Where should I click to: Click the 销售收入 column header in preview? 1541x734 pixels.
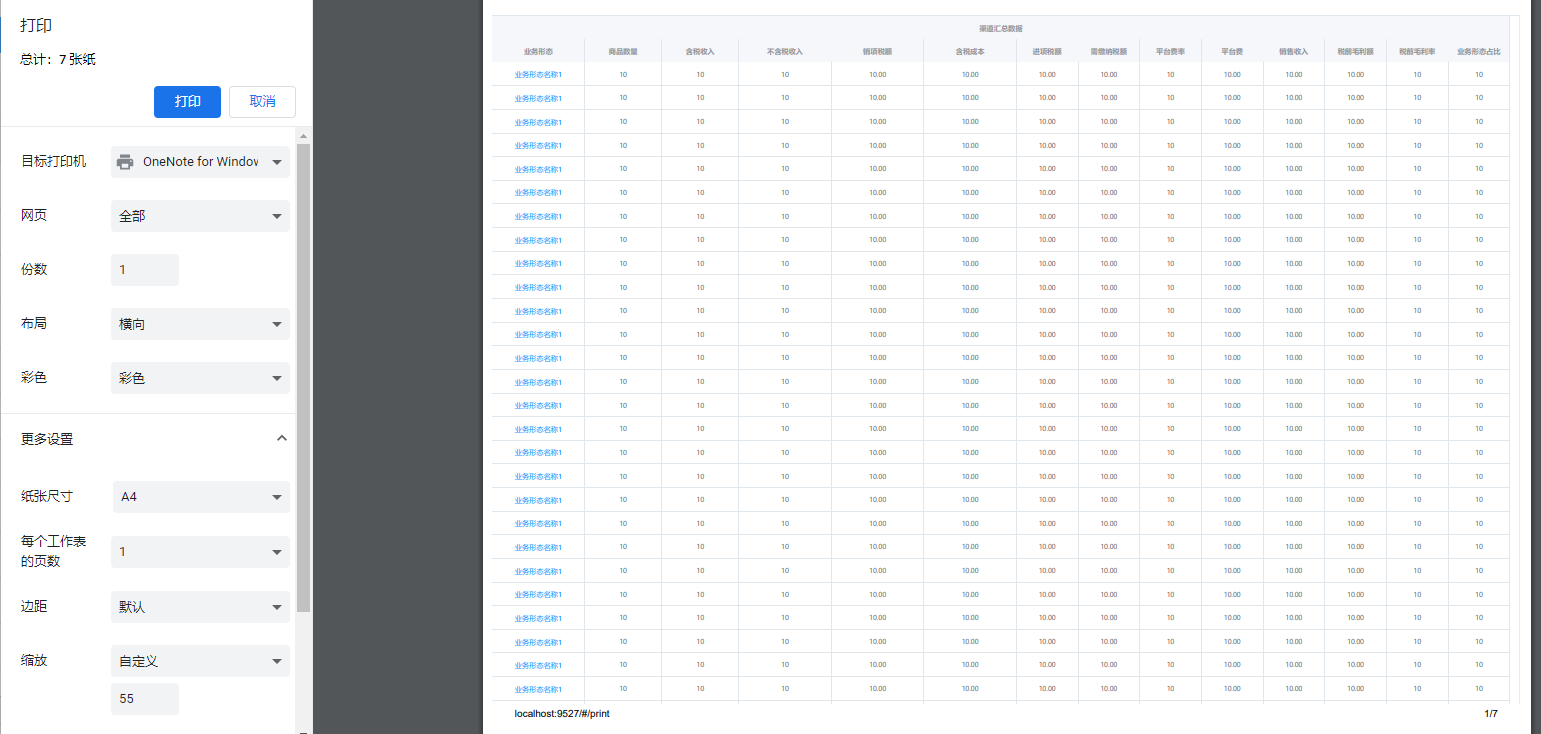click(x=1293, y=51)
